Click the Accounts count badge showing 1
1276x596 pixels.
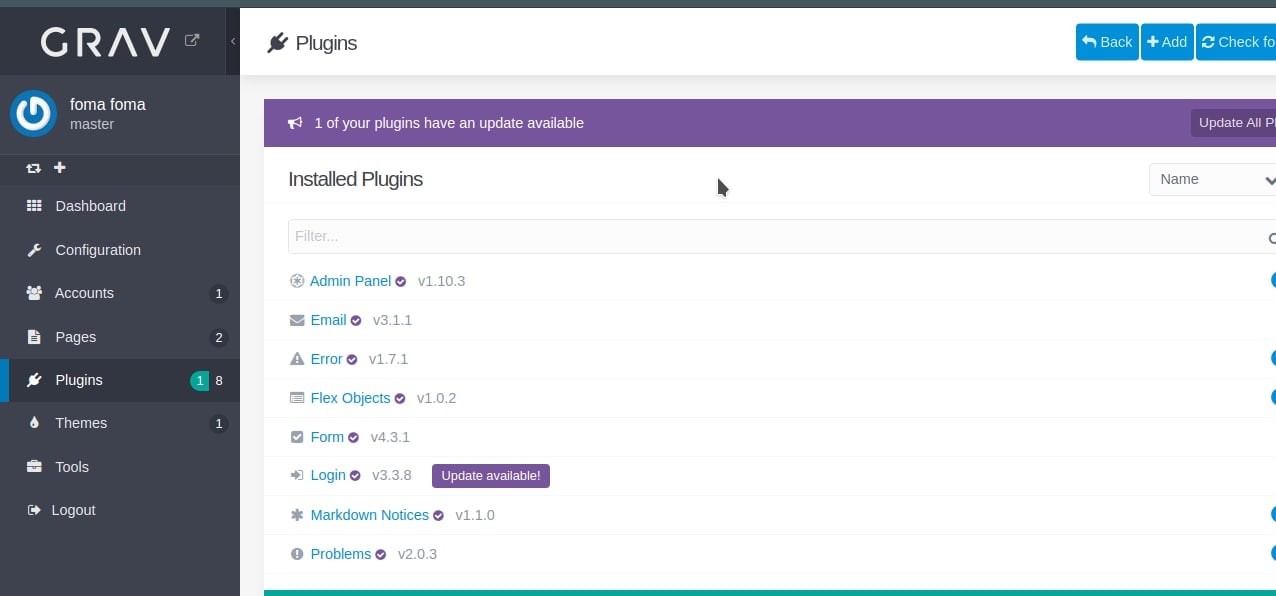(x=219, y=294)
